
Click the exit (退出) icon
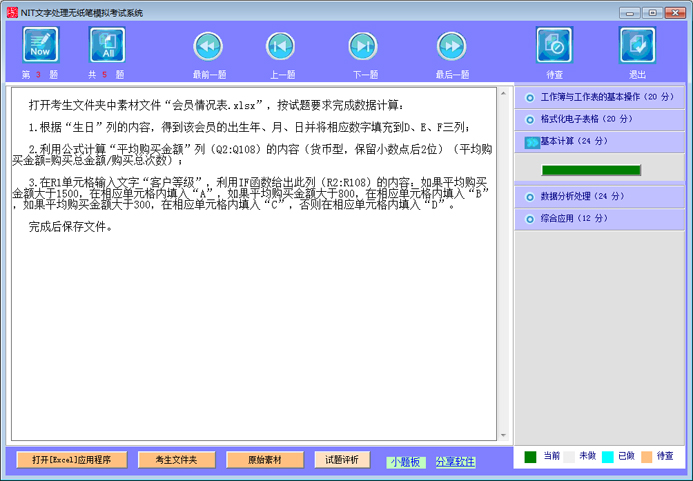tap(637, 45)
